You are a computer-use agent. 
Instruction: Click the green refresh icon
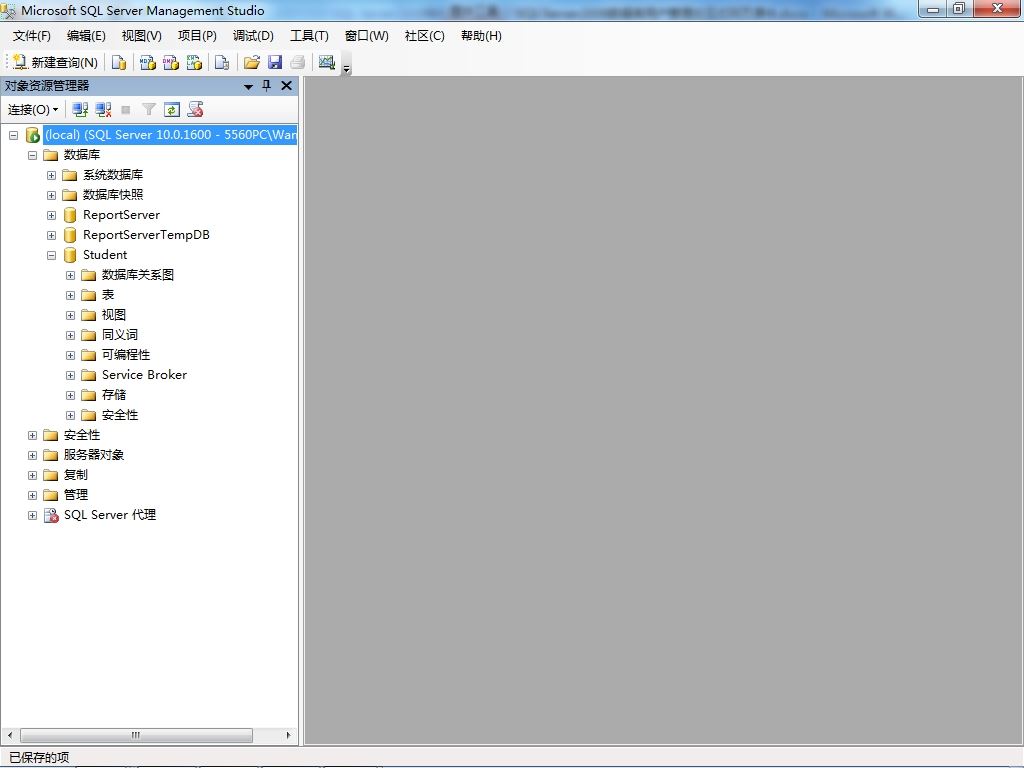pos(172,109)
